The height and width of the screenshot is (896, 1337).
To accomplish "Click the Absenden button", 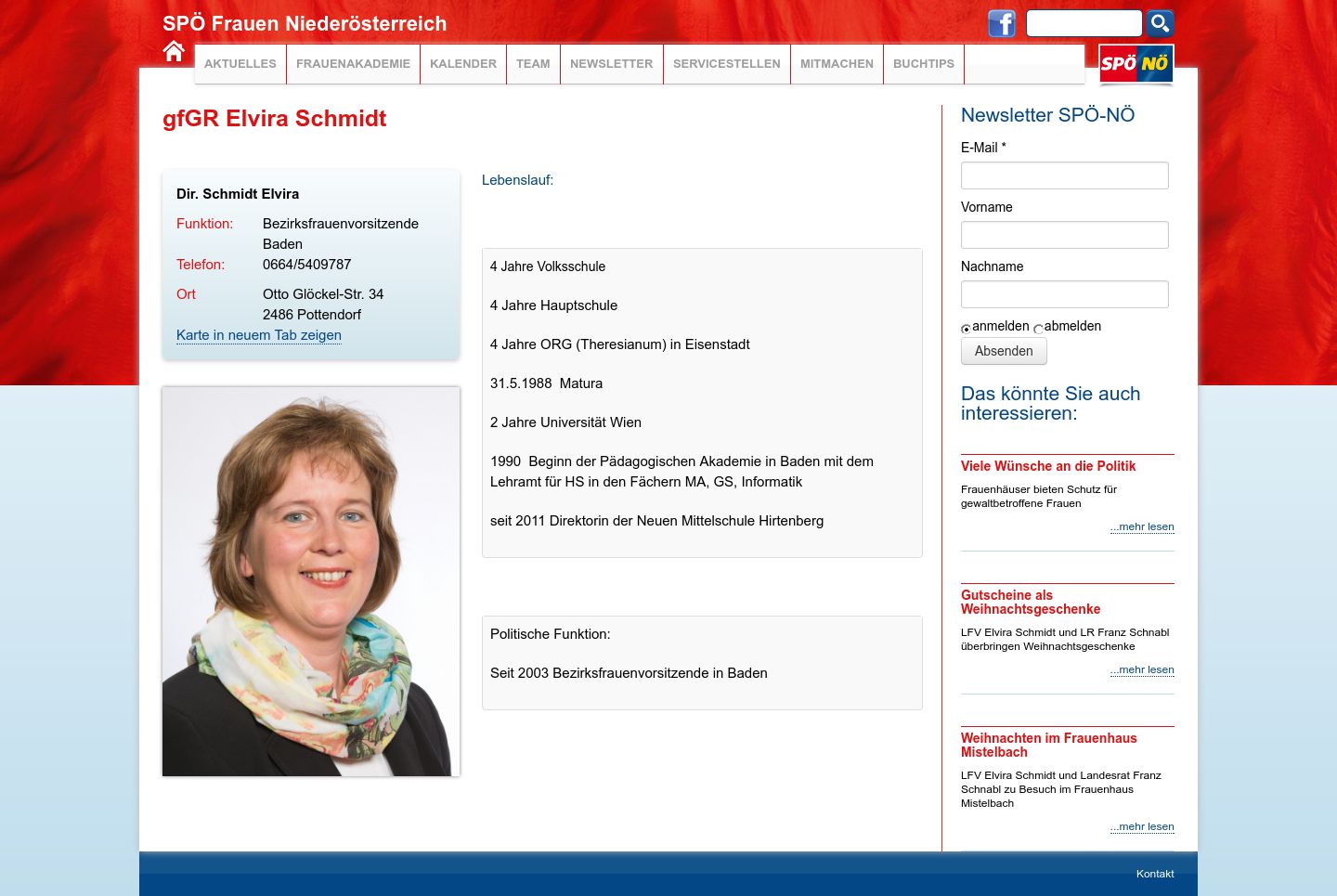I will click(x=1004, y=351).
